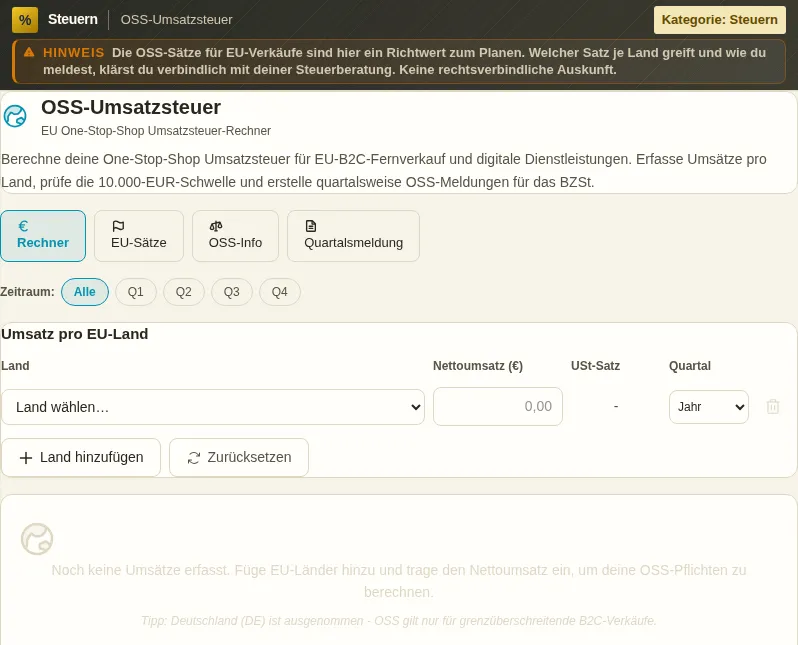
Task: Click the Zurücksetzen button
Action: click(239, 458)
